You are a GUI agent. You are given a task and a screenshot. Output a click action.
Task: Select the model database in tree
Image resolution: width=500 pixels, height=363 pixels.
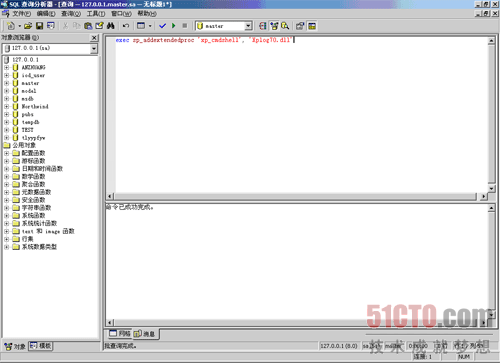point(29,91)
